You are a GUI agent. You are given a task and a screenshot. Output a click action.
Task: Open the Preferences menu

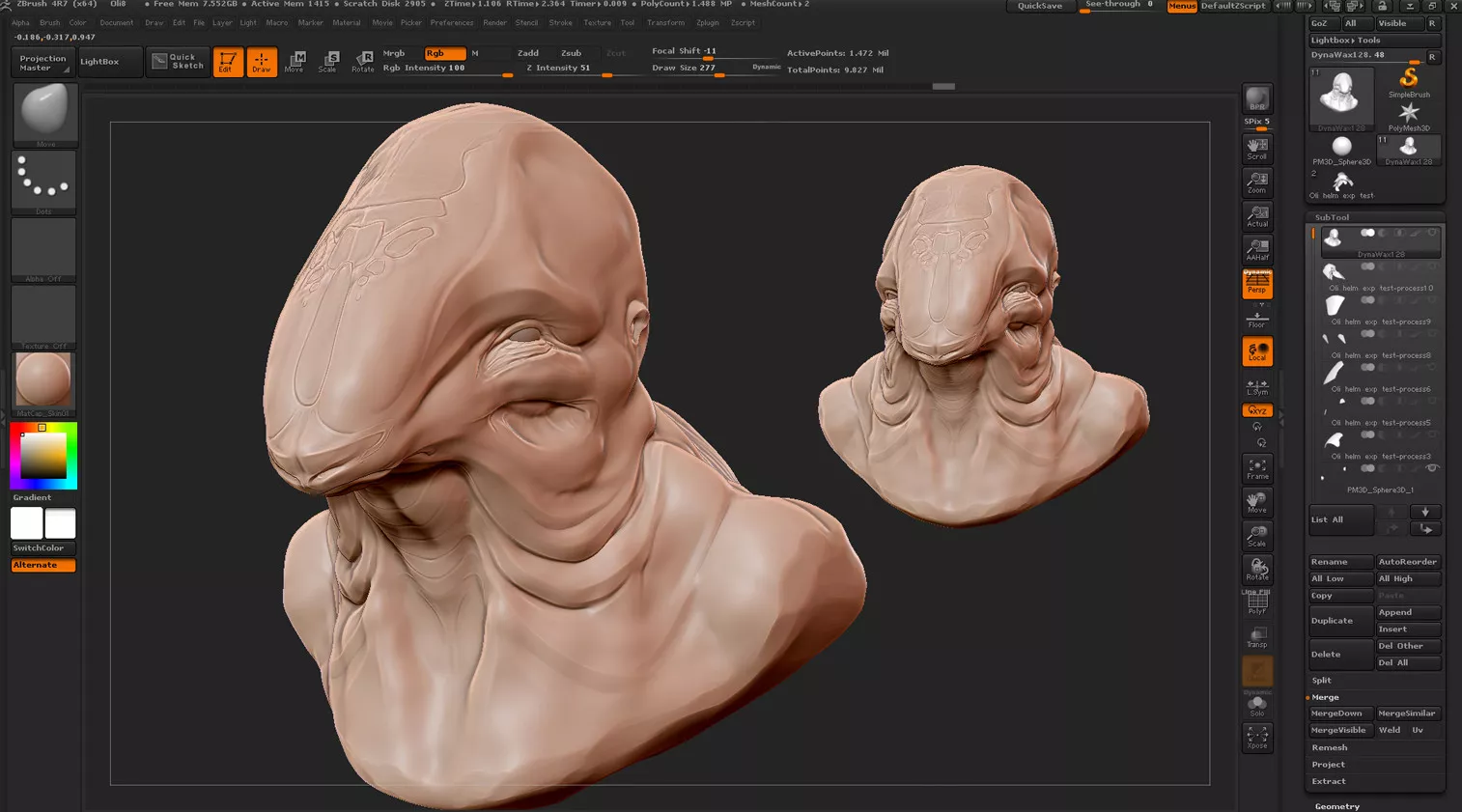pyautogui.click(x=451, y=22)
